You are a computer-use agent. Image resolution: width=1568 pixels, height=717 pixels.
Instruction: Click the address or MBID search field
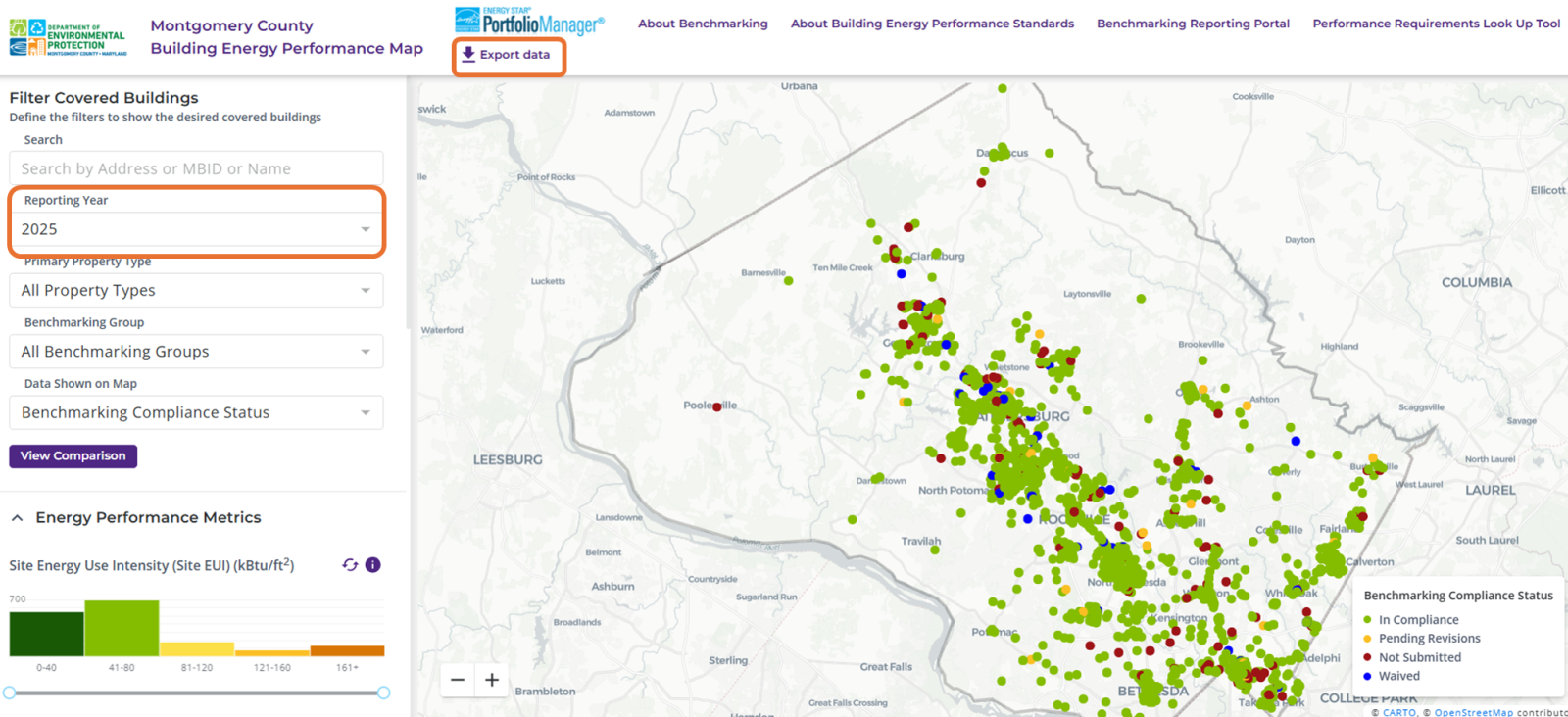[196, 168]
